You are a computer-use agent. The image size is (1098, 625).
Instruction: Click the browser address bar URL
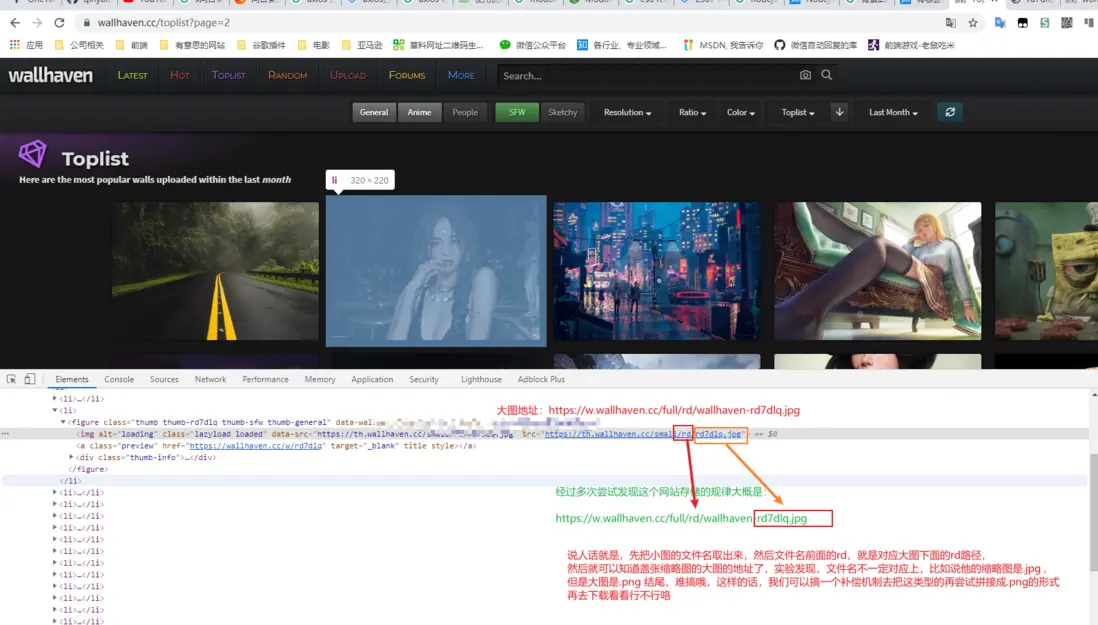pyautogui.click(x=164, y=22)
